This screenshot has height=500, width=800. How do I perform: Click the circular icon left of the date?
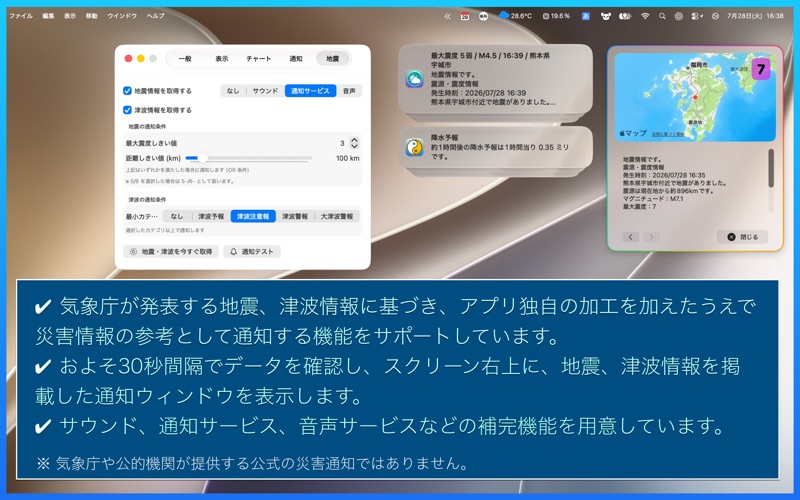click(x=715, y=16)
